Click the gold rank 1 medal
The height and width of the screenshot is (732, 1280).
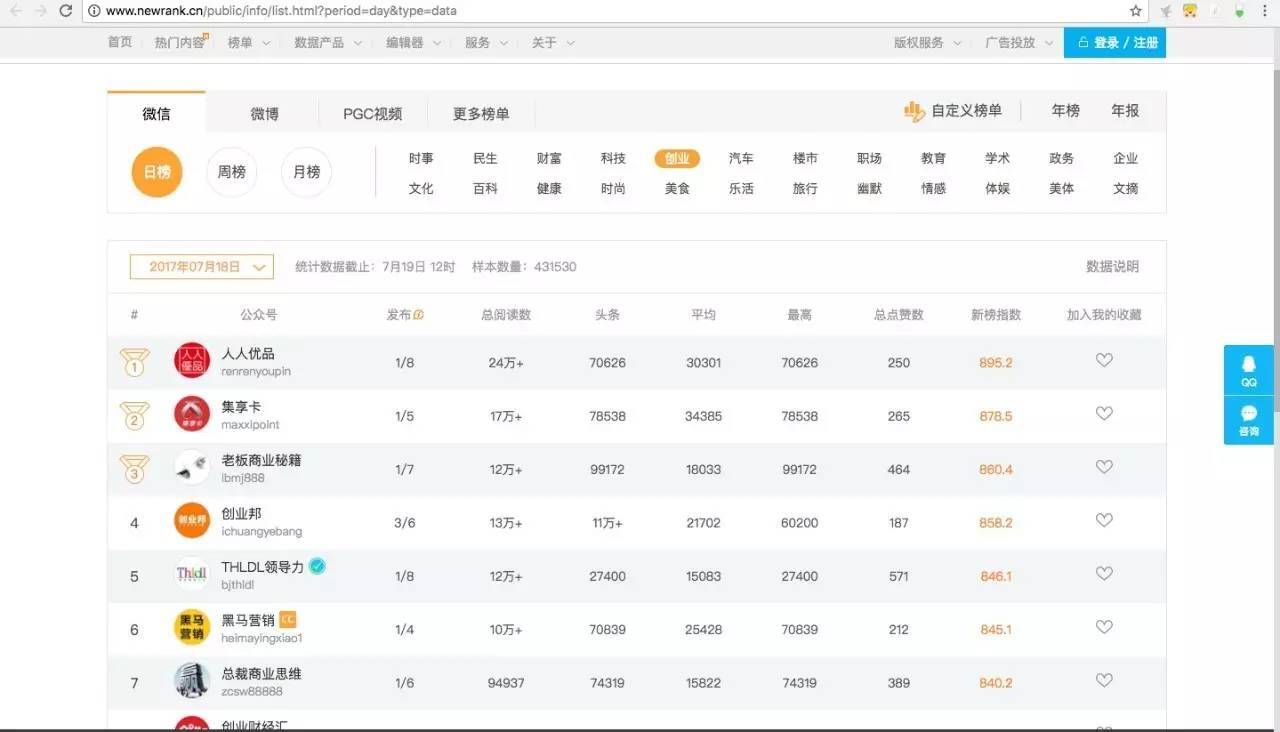tap(135, 362)
